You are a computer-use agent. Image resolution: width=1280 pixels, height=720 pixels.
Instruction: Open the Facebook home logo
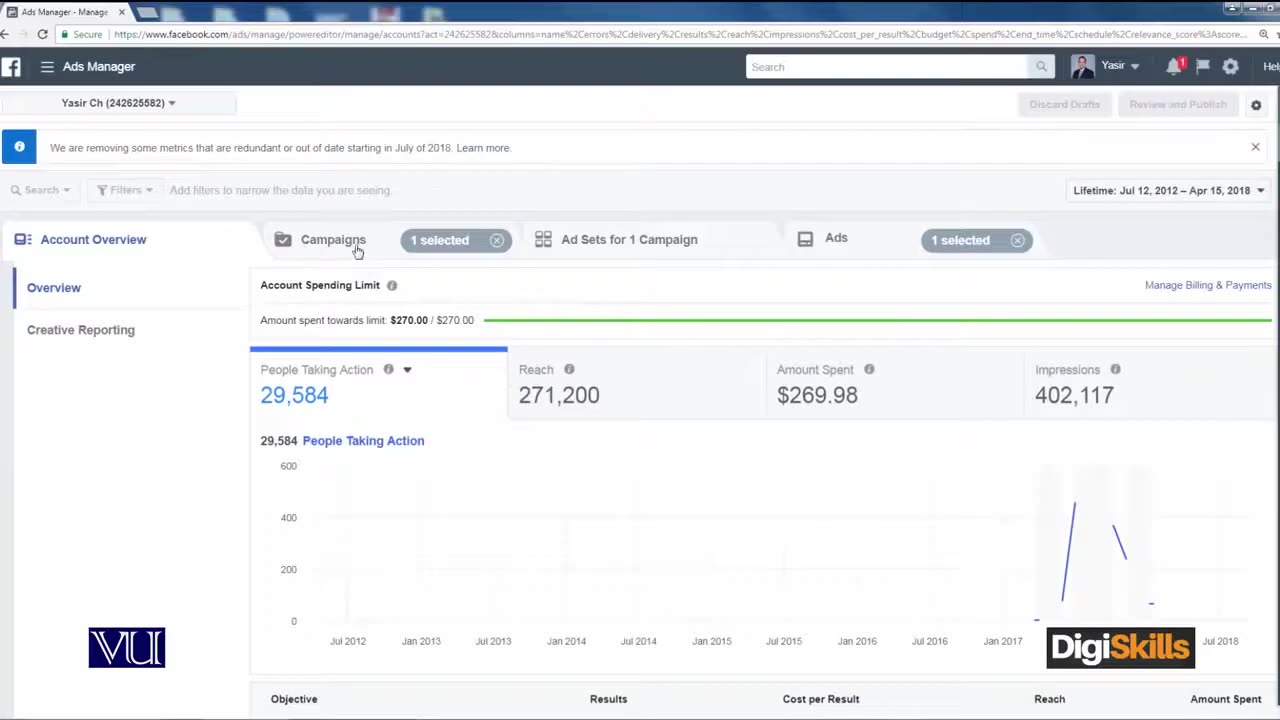coord(10,67)
